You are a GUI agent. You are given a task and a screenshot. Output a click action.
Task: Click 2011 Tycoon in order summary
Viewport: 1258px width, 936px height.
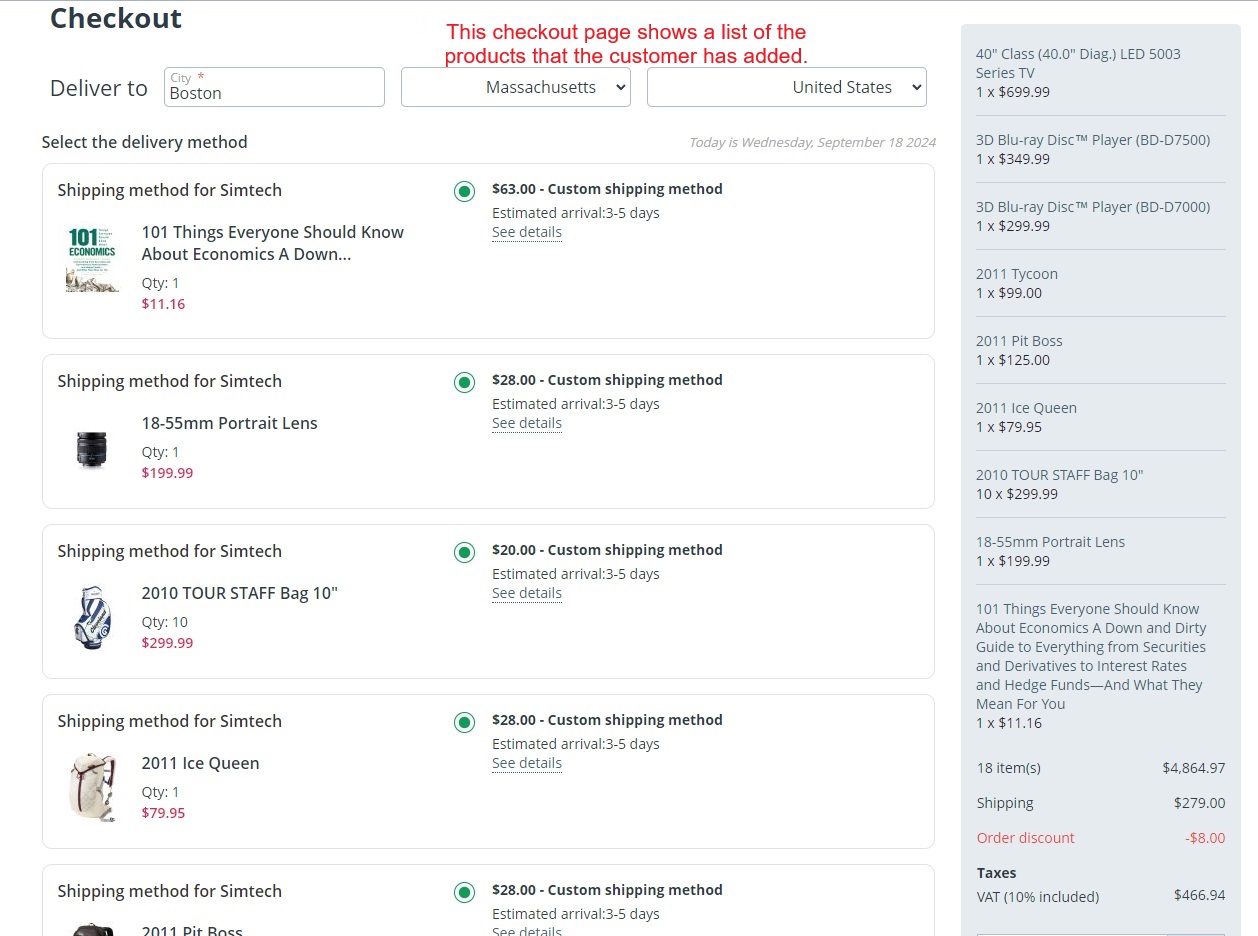[x=1017, y=274]
